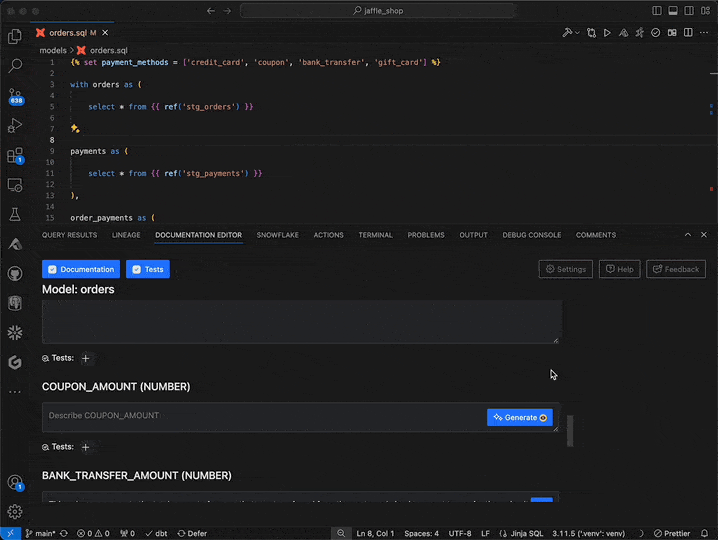The height and width of the screenshot is (540, 718).
Task: Open the Manage gear menu
Action: [15, 512]
